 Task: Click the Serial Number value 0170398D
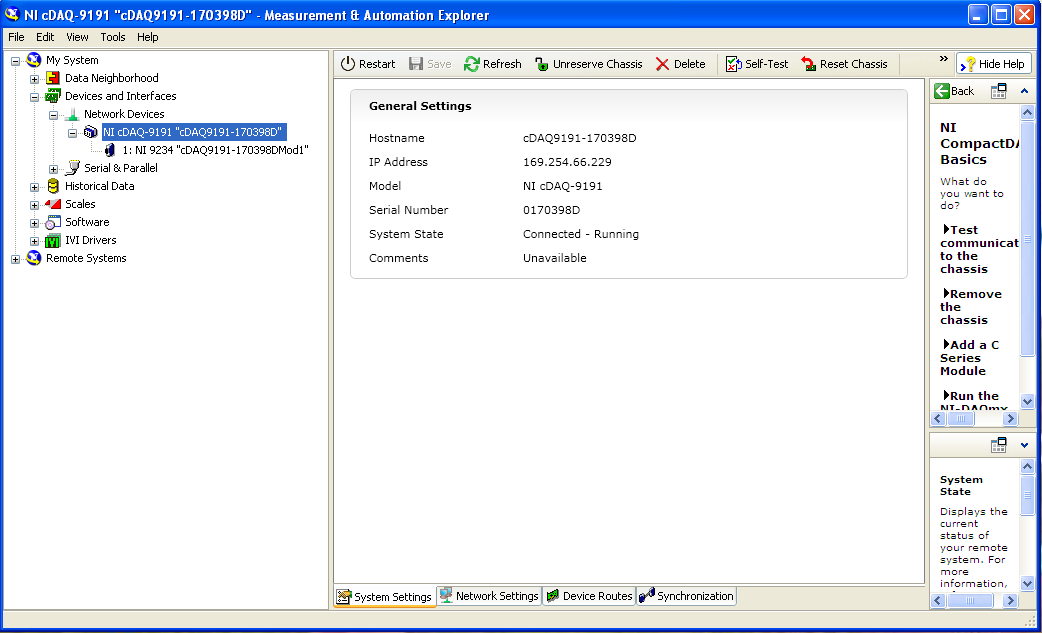pyautogui.click(x=551, y=210)
